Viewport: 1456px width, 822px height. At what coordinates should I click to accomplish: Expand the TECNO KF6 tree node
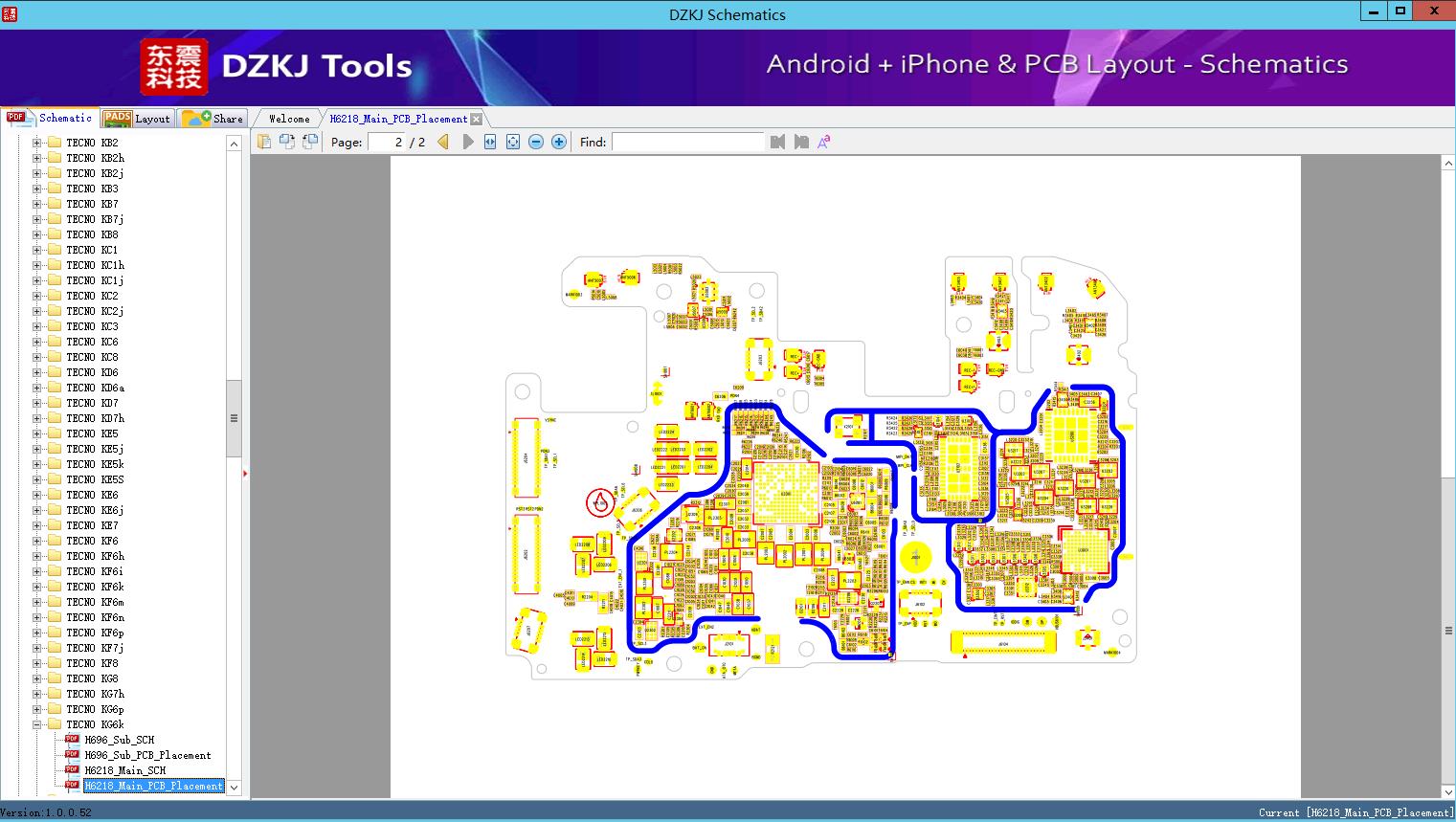click(36, 541)
